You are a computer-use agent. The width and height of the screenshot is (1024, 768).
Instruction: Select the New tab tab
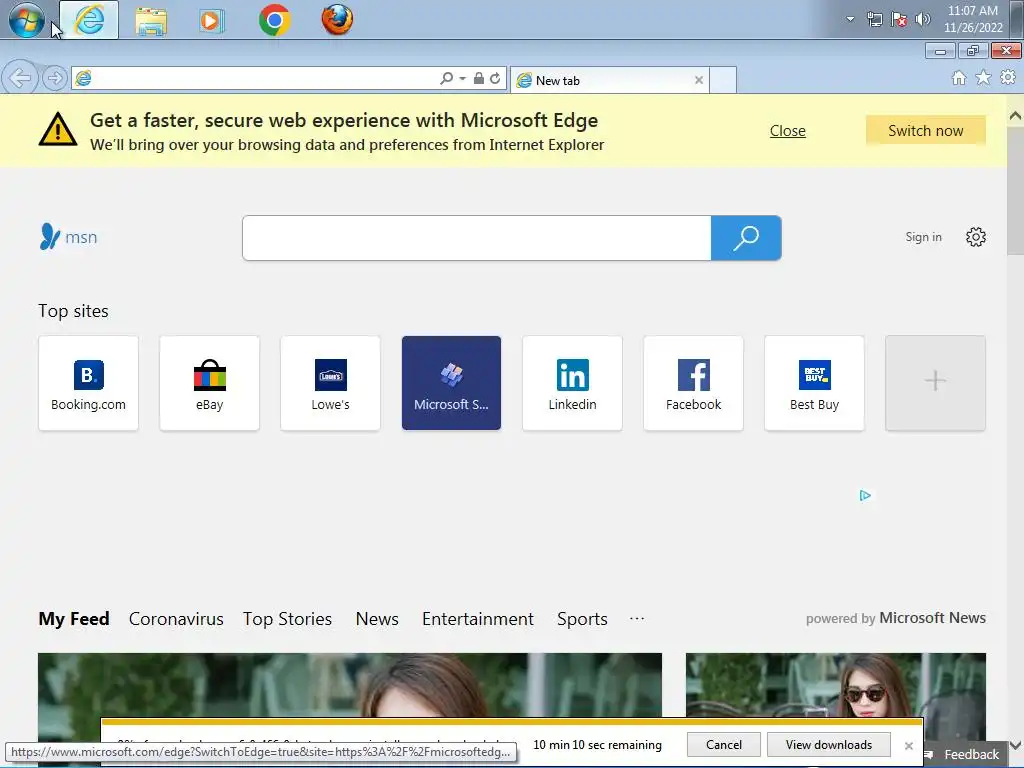click(609, 80)
